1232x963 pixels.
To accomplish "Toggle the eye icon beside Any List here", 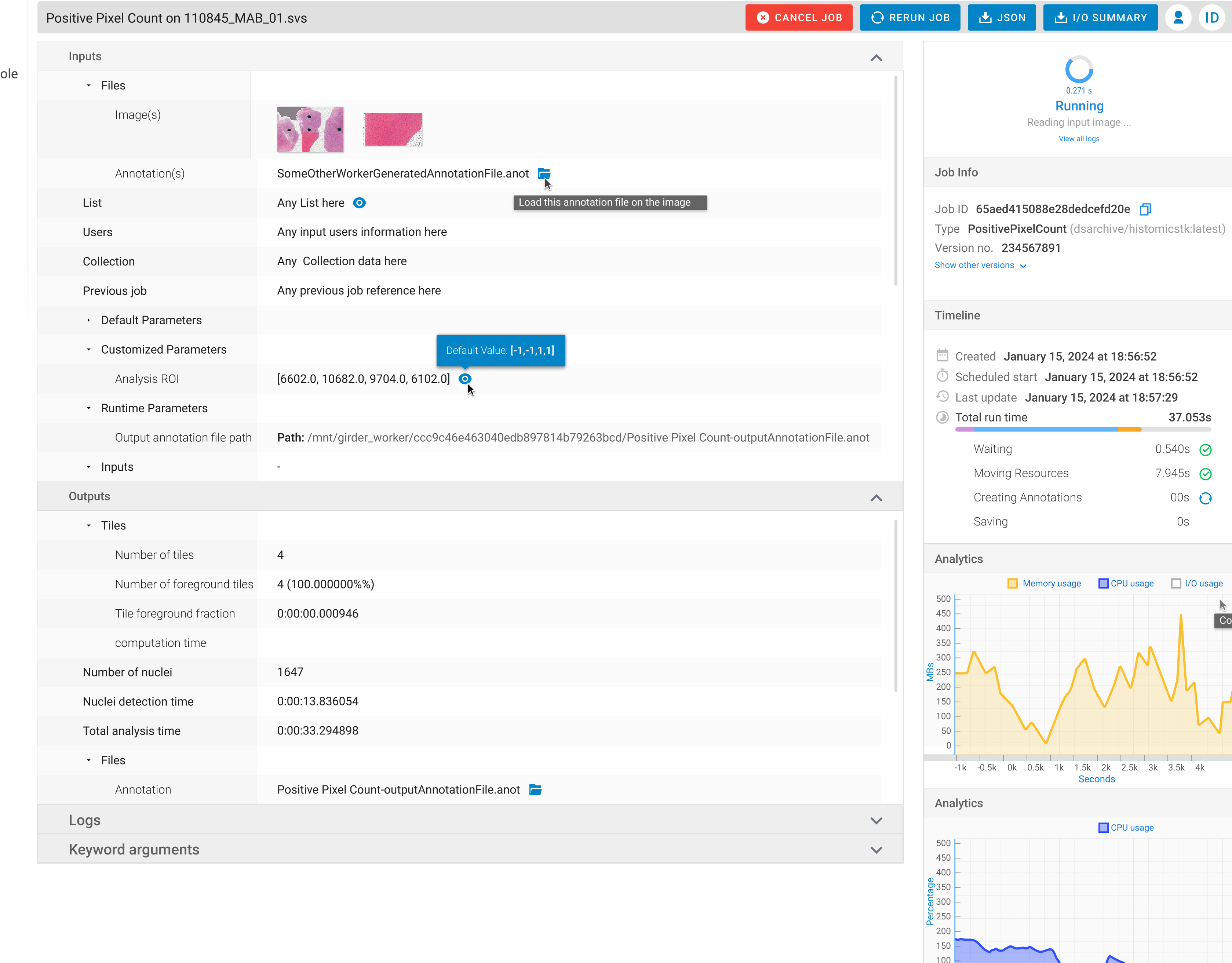I will tap(359, 203).
